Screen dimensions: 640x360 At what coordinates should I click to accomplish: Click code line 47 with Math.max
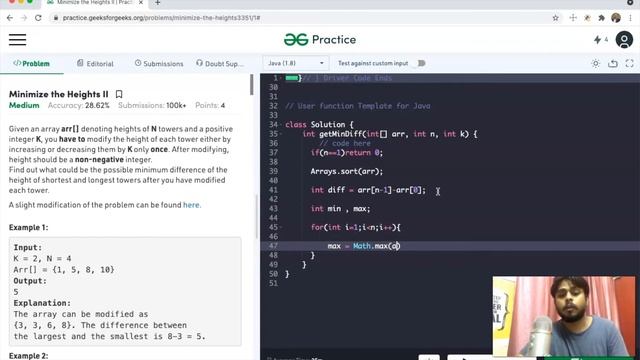363,246
